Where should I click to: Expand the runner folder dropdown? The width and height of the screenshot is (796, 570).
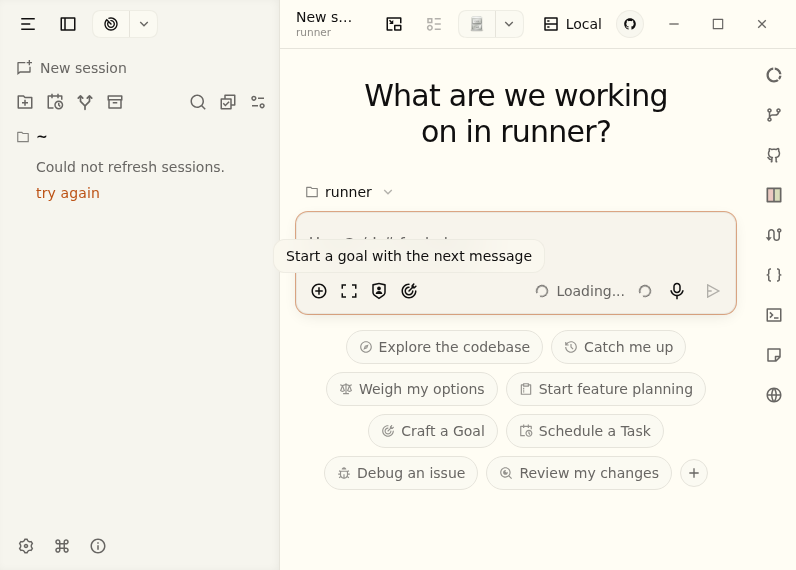tap(349, 192)
